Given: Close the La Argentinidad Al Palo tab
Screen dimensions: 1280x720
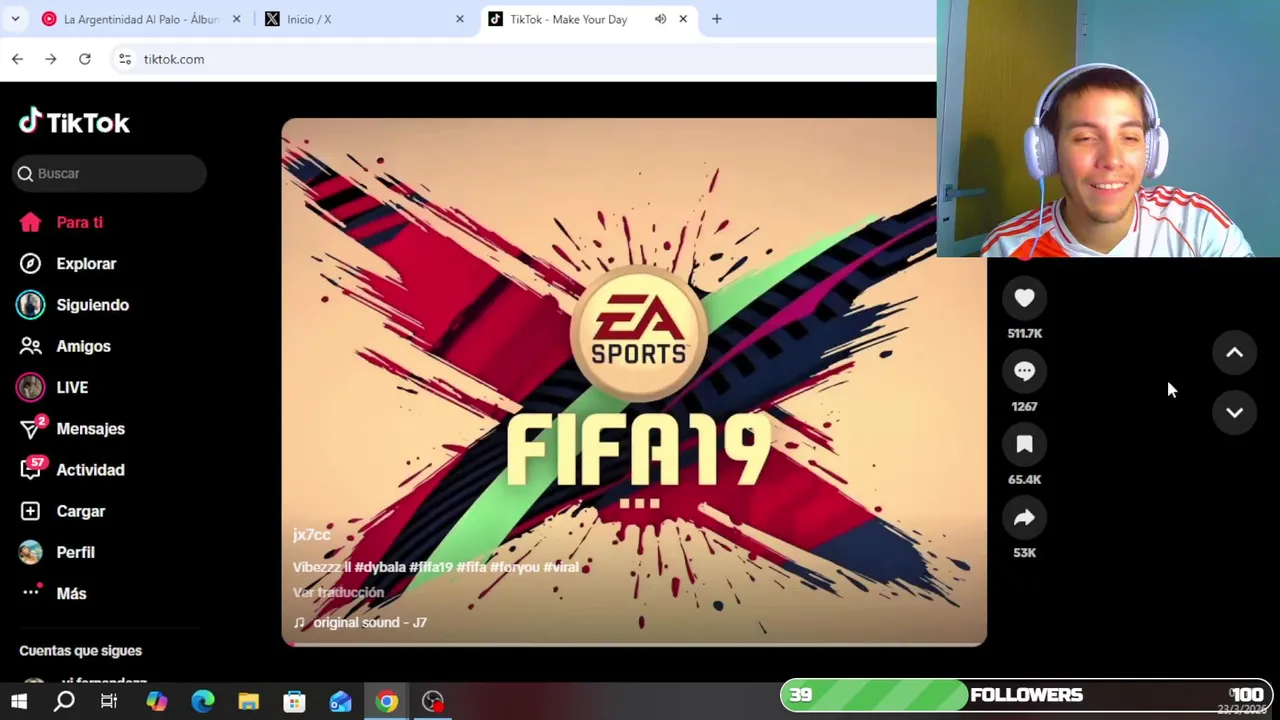Looking at the screenshot, I should click(x=236, y=19).
